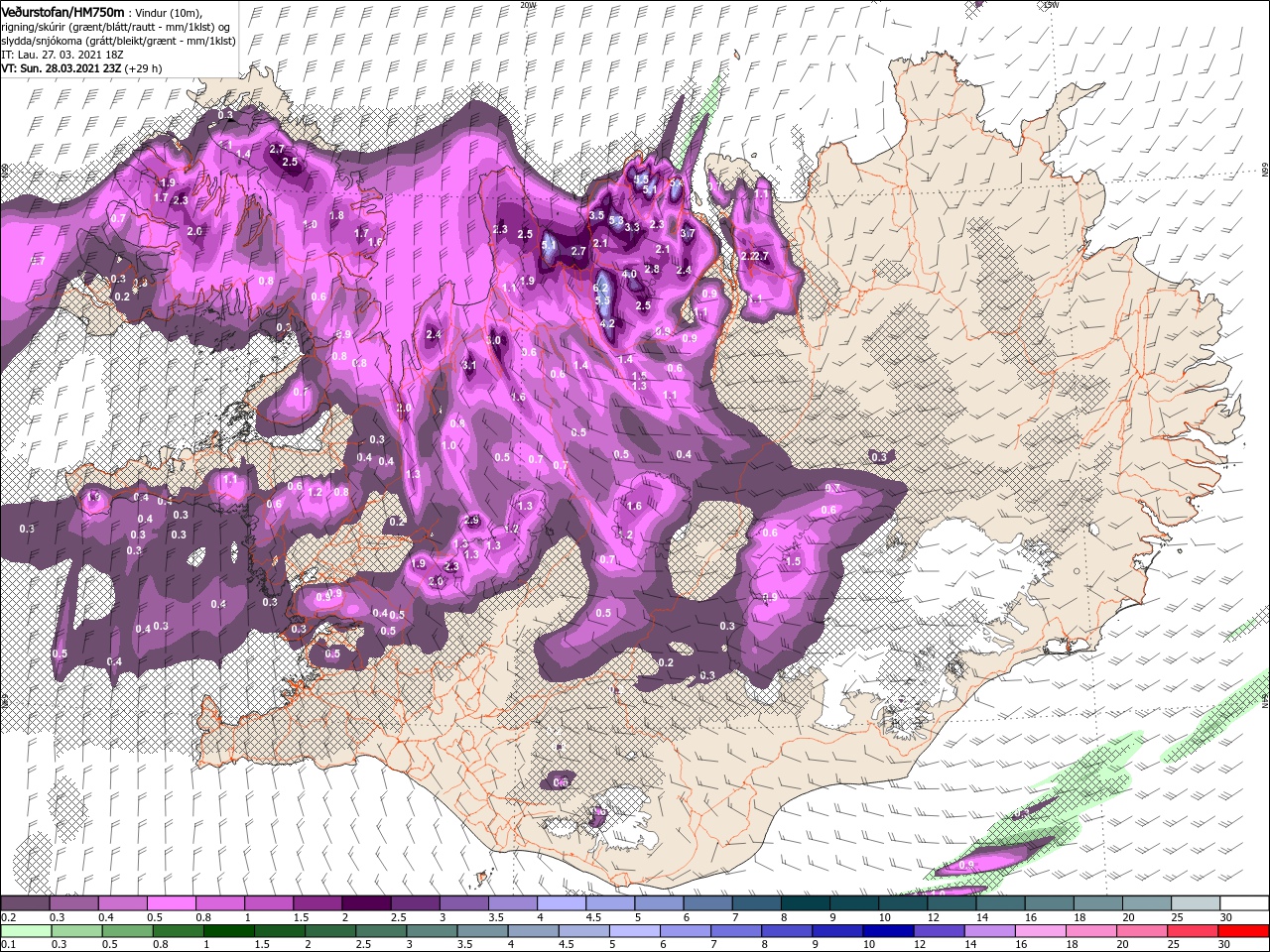Screen dimensions: 1270x952
Task: Click the '0.2' label on top legend row
Action: coord(9,917)
